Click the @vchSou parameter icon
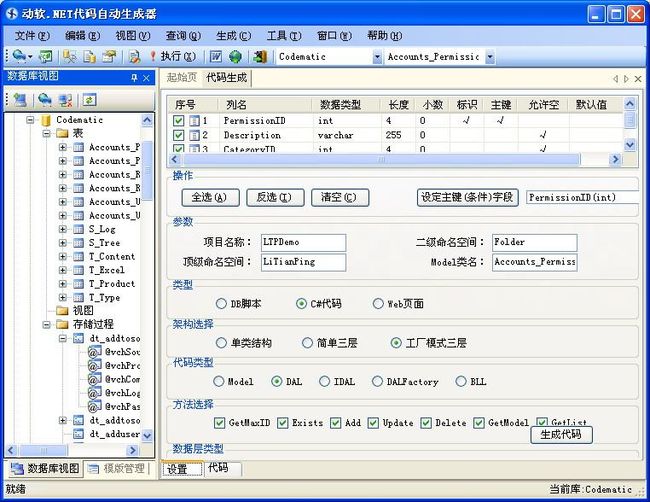The height and width of the screenshot is (502, 650). tap(95, 352)
